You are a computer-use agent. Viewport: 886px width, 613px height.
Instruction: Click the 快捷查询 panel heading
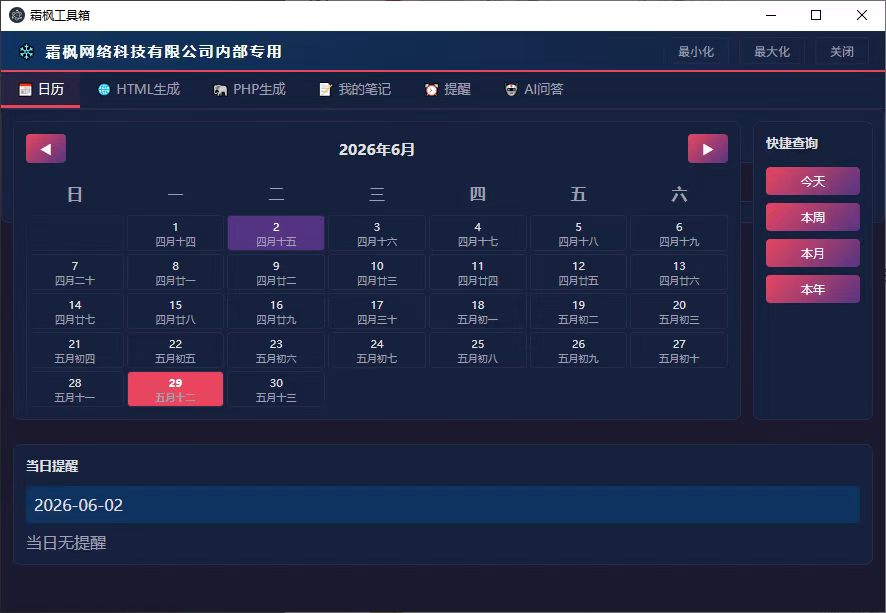pyautogui.click(x=792, y=144)
